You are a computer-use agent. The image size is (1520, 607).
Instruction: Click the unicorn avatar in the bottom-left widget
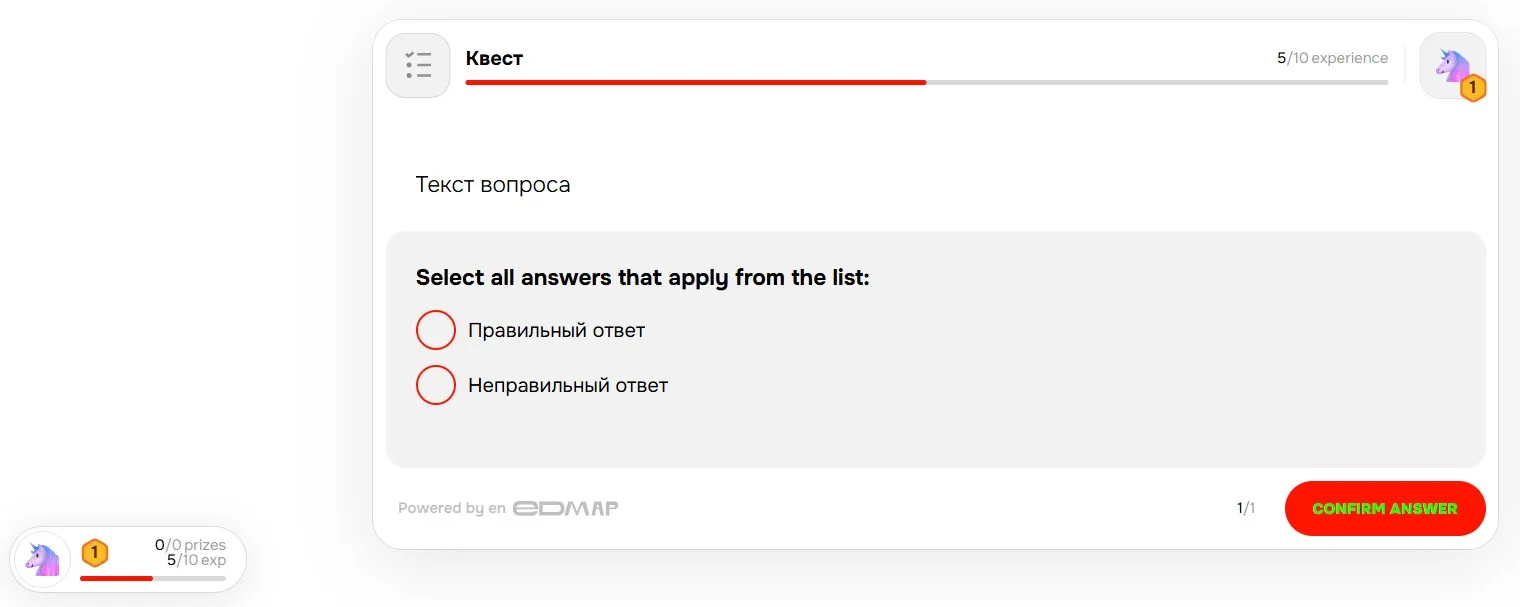(x=41, y=559)
